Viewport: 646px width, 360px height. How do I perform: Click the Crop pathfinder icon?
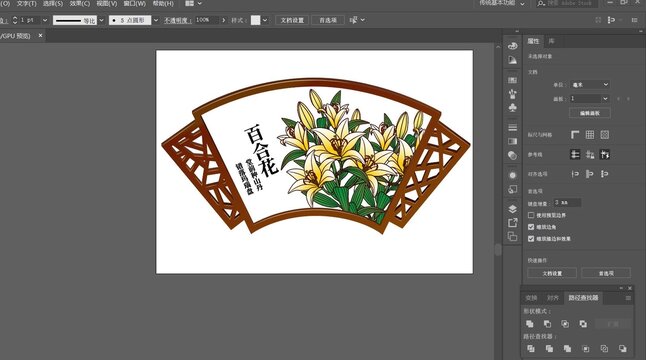585,348
